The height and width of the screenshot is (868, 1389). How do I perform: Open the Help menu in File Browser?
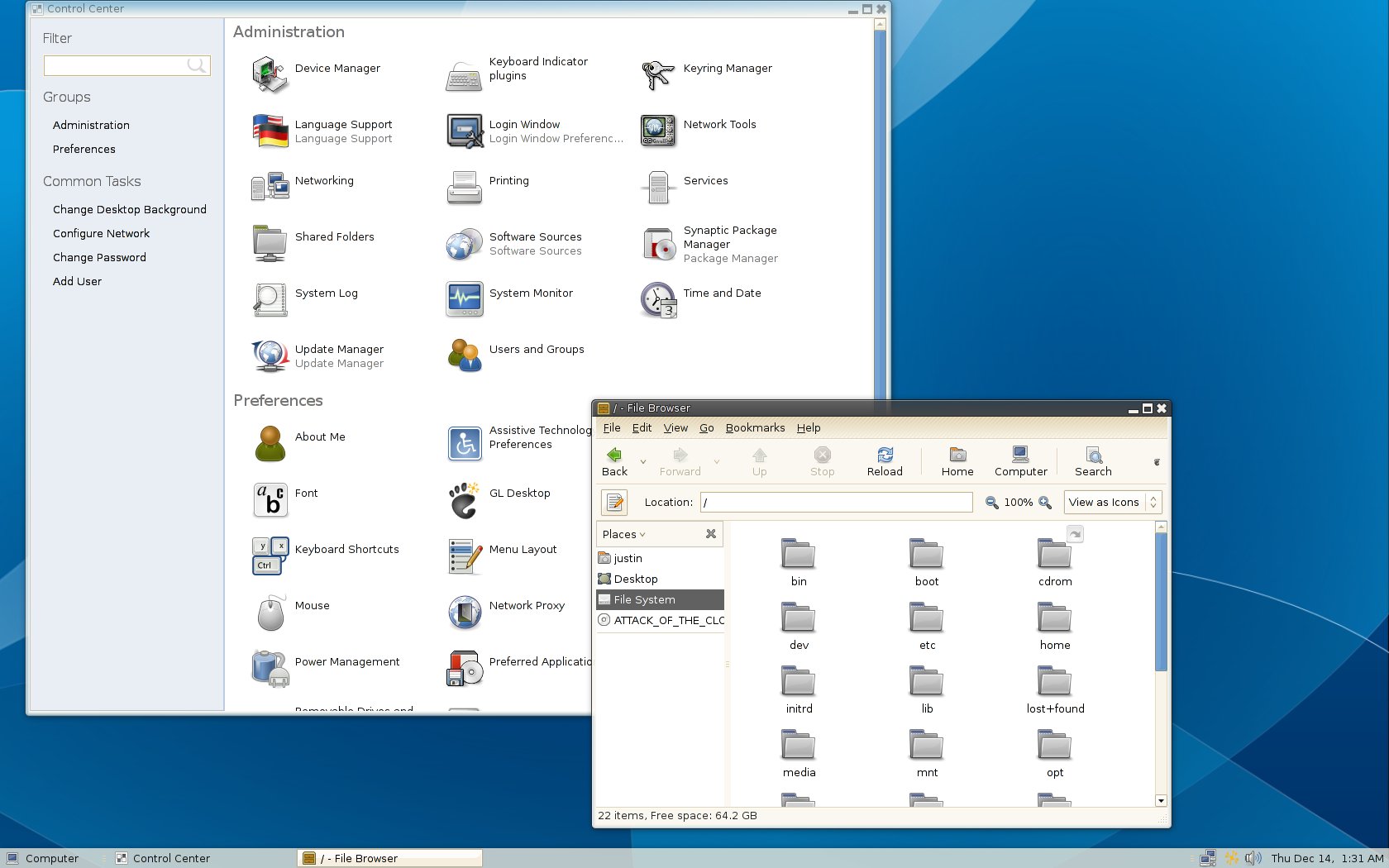coord(809,427)
